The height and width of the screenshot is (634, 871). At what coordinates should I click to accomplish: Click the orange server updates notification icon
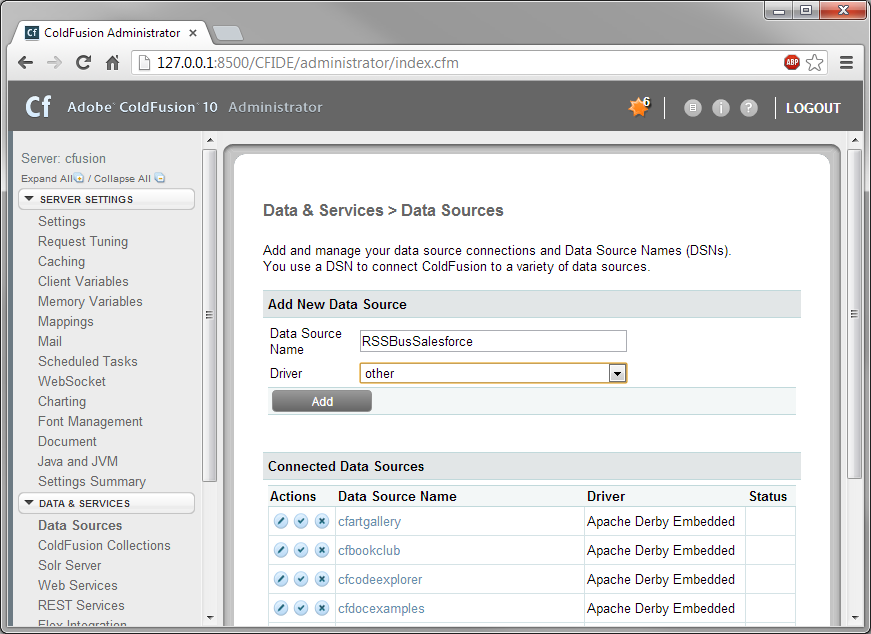[638, 108]
